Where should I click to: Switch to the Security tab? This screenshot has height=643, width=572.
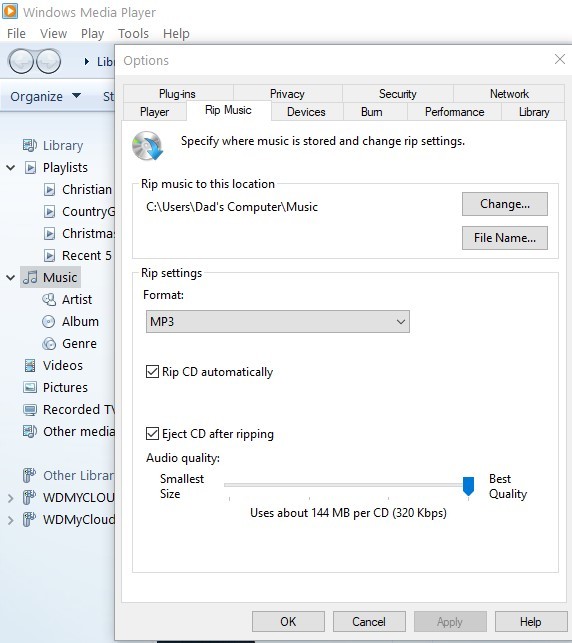tap(398, 93)
